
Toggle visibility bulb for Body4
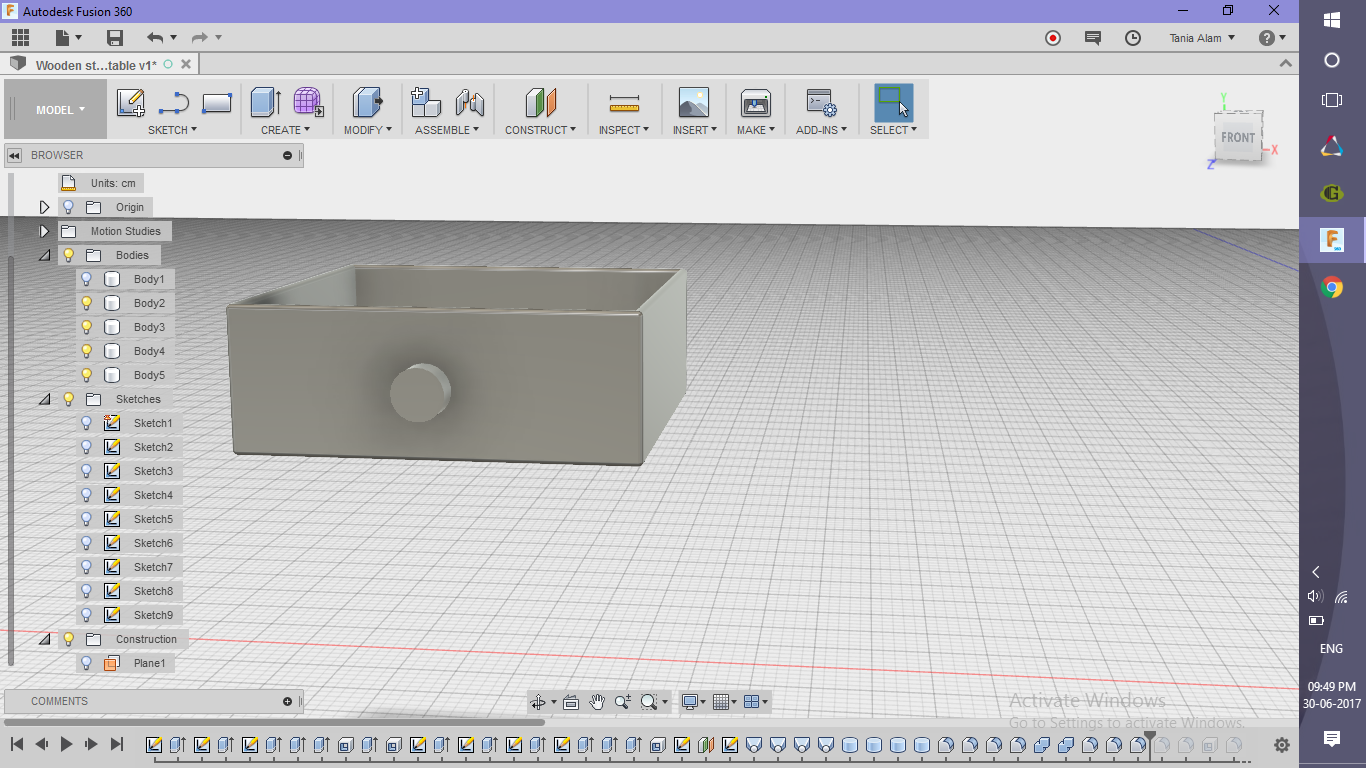pos(86,351)
